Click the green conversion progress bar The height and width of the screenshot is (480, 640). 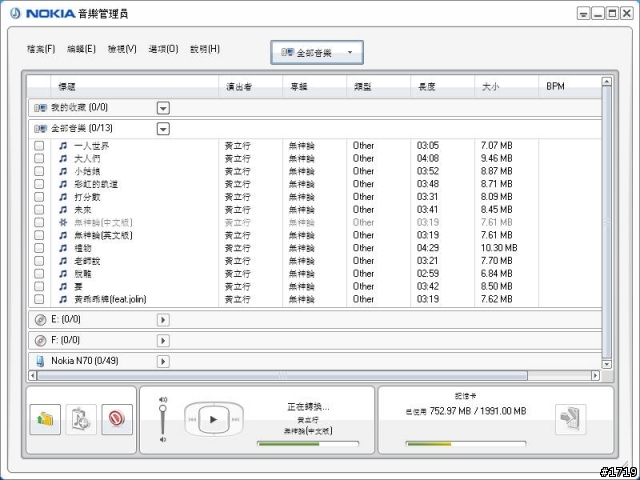pyautogui.click(x=308, y=444)
